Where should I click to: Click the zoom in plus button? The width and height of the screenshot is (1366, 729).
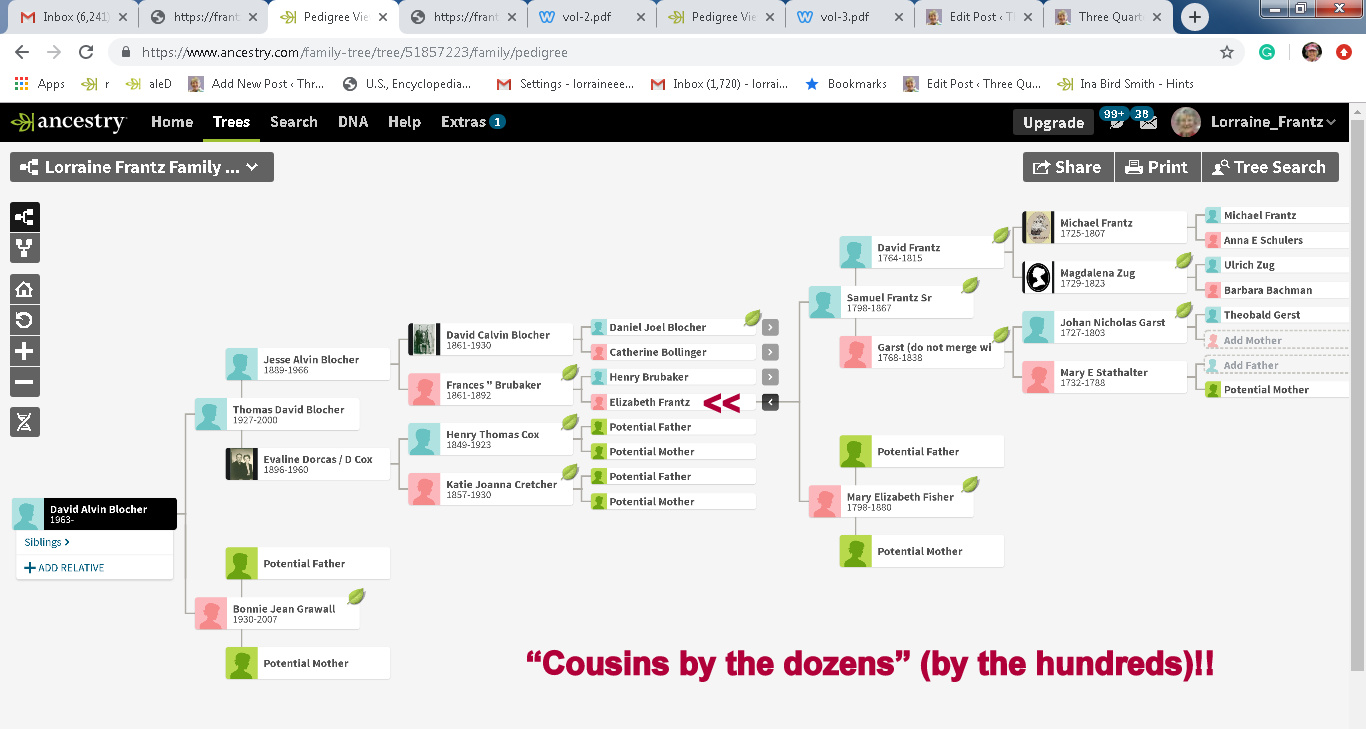point(25,351)
